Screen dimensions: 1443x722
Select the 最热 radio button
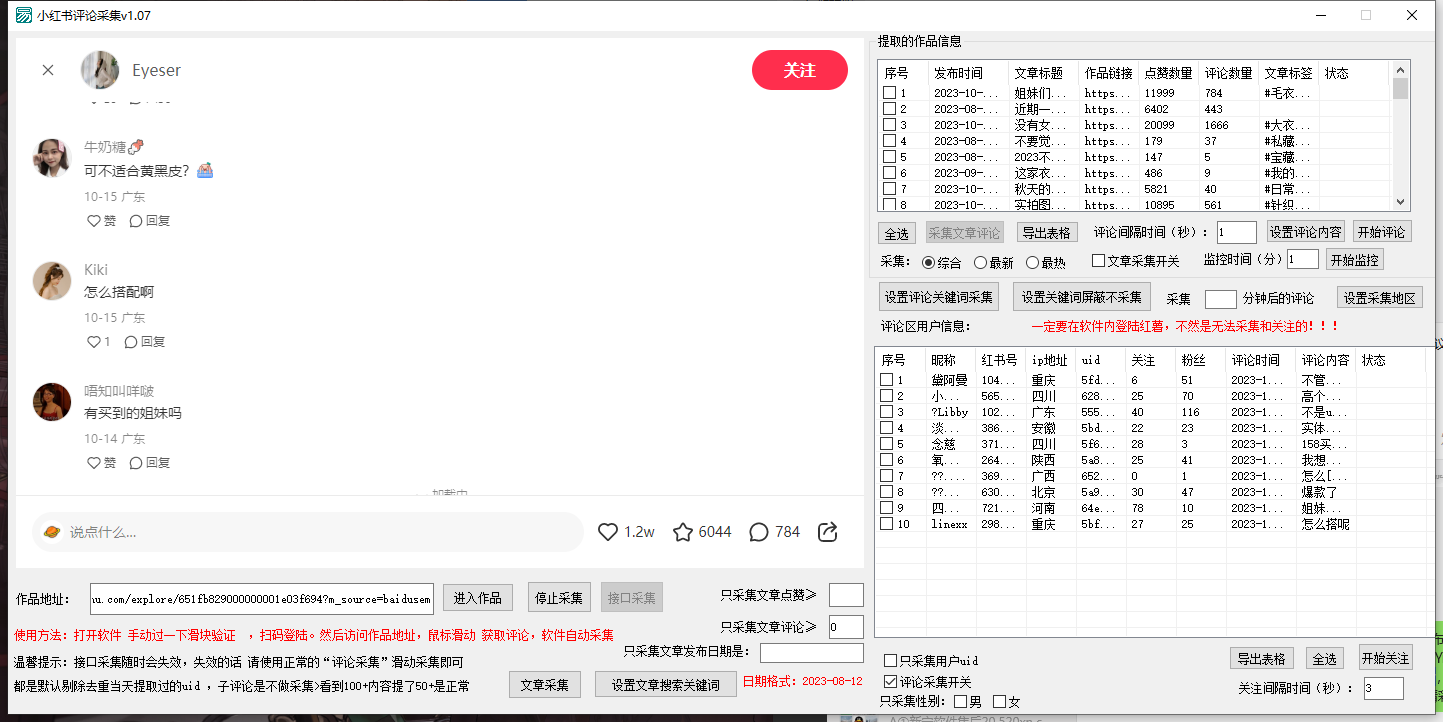coord(1033,262)
